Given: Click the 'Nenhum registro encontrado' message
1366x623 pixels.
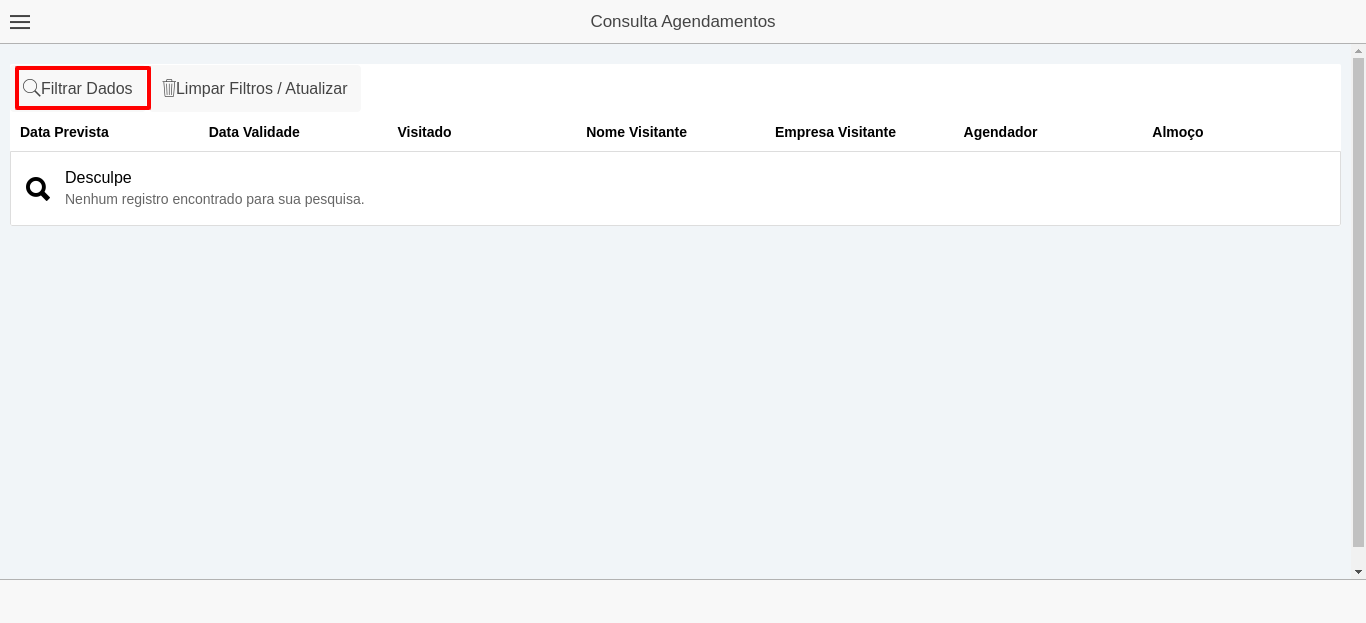Looking at the screenshot, I should pos(214,199).
